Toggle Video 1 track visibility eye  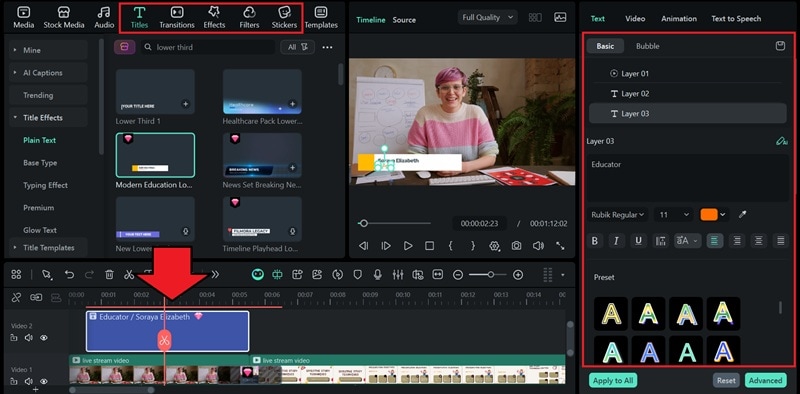point(44,381)
